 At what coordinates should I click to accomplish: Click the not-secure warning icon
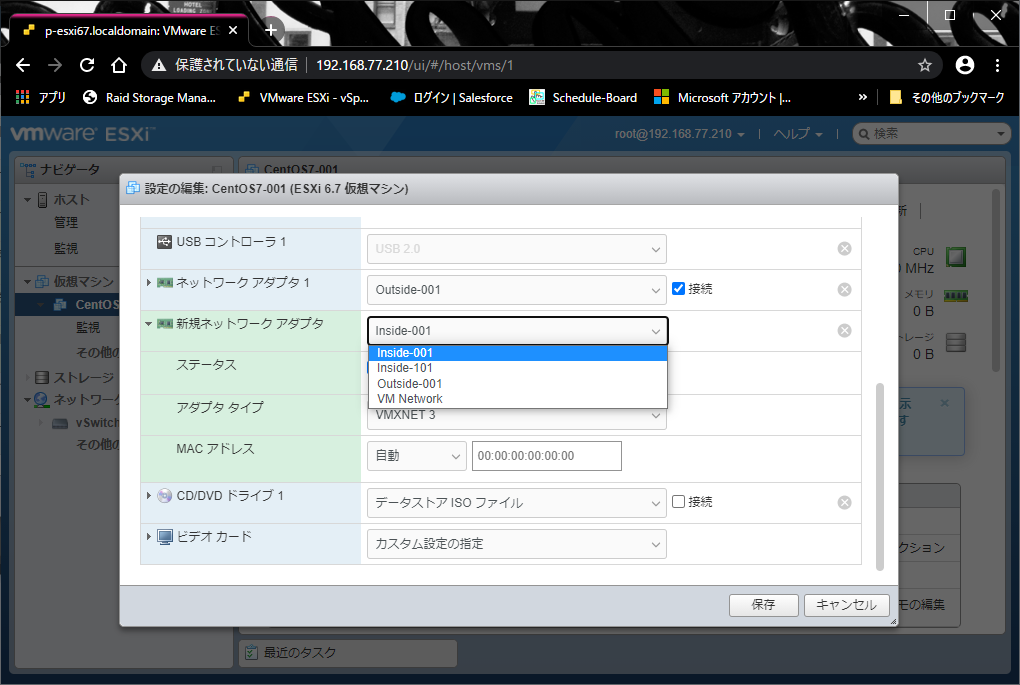click(x=159, y=65)
